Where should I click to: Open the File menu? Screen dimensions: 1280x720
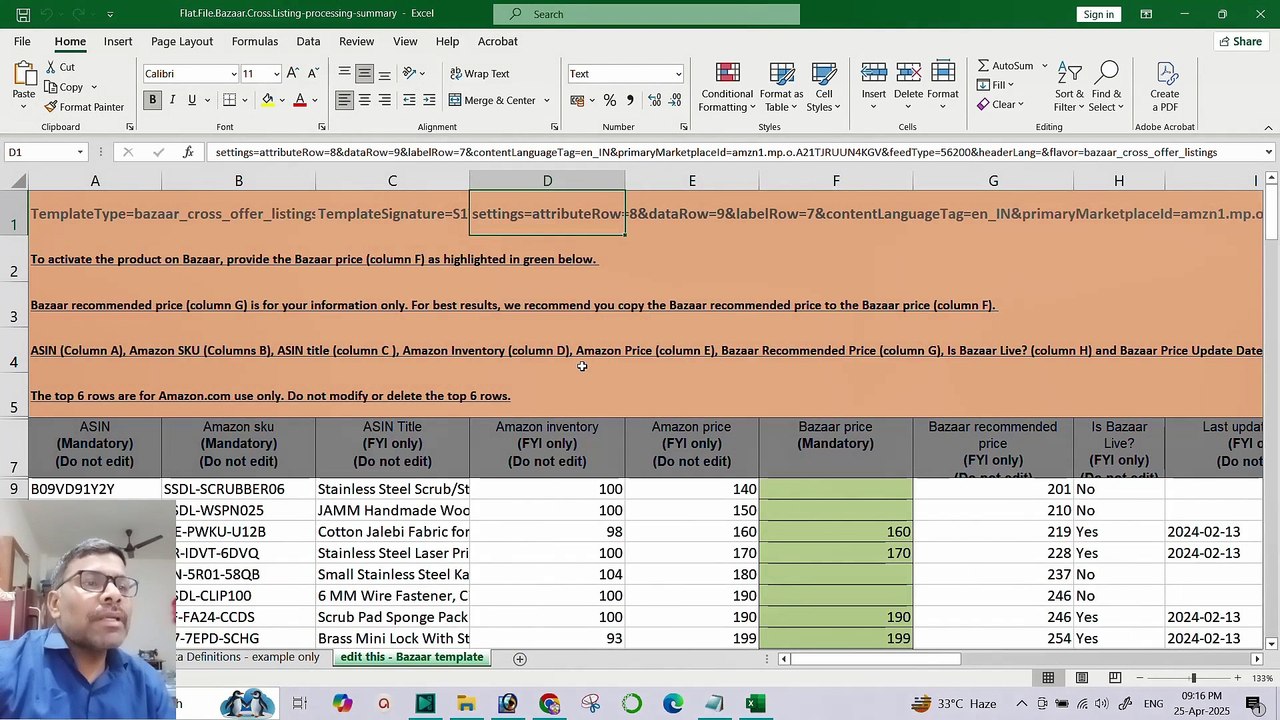pos(22,41)
